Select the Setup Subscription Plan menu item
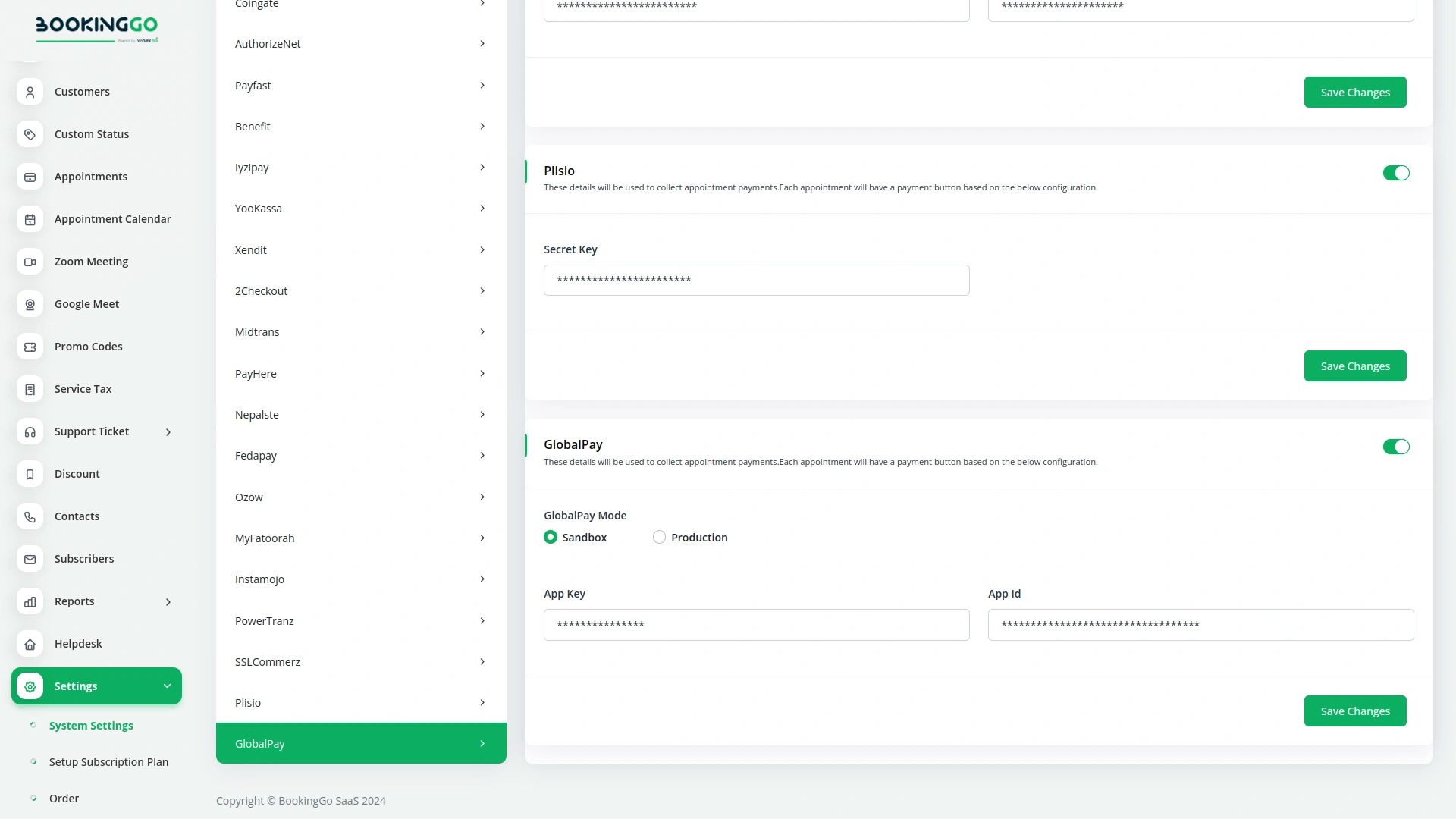The height and width of the screenshot is (819, 1456). pyautogui.click(x=108, y=762)
